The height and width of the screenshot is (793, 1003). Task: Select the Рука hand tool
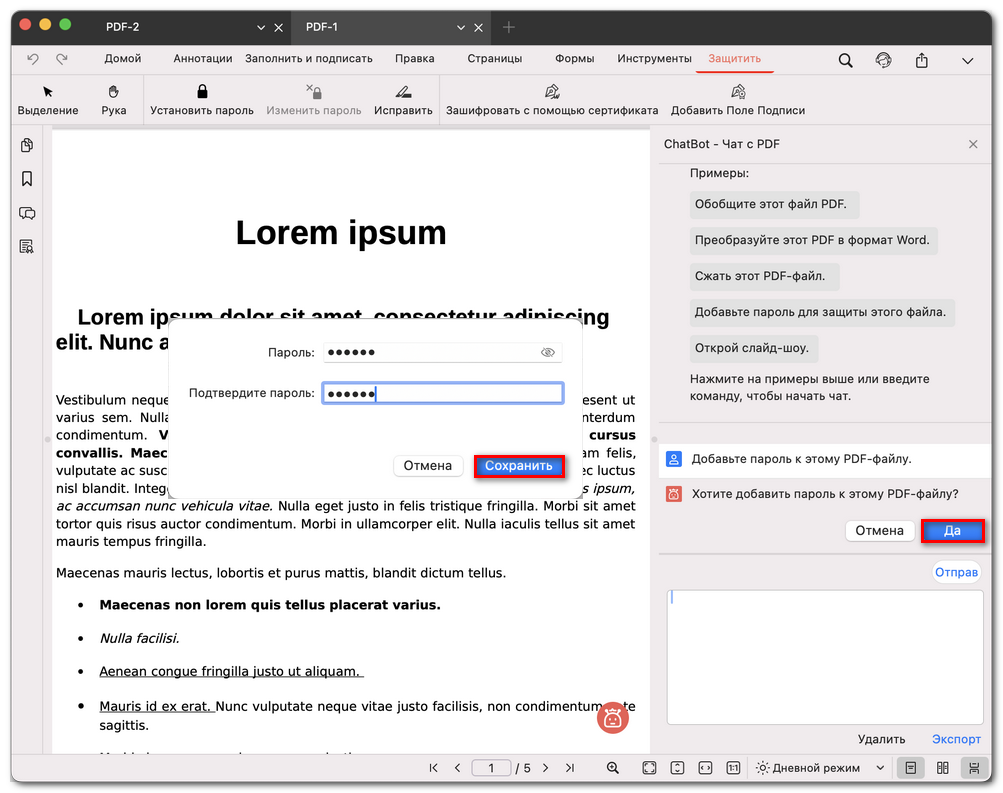click(114, 92)
